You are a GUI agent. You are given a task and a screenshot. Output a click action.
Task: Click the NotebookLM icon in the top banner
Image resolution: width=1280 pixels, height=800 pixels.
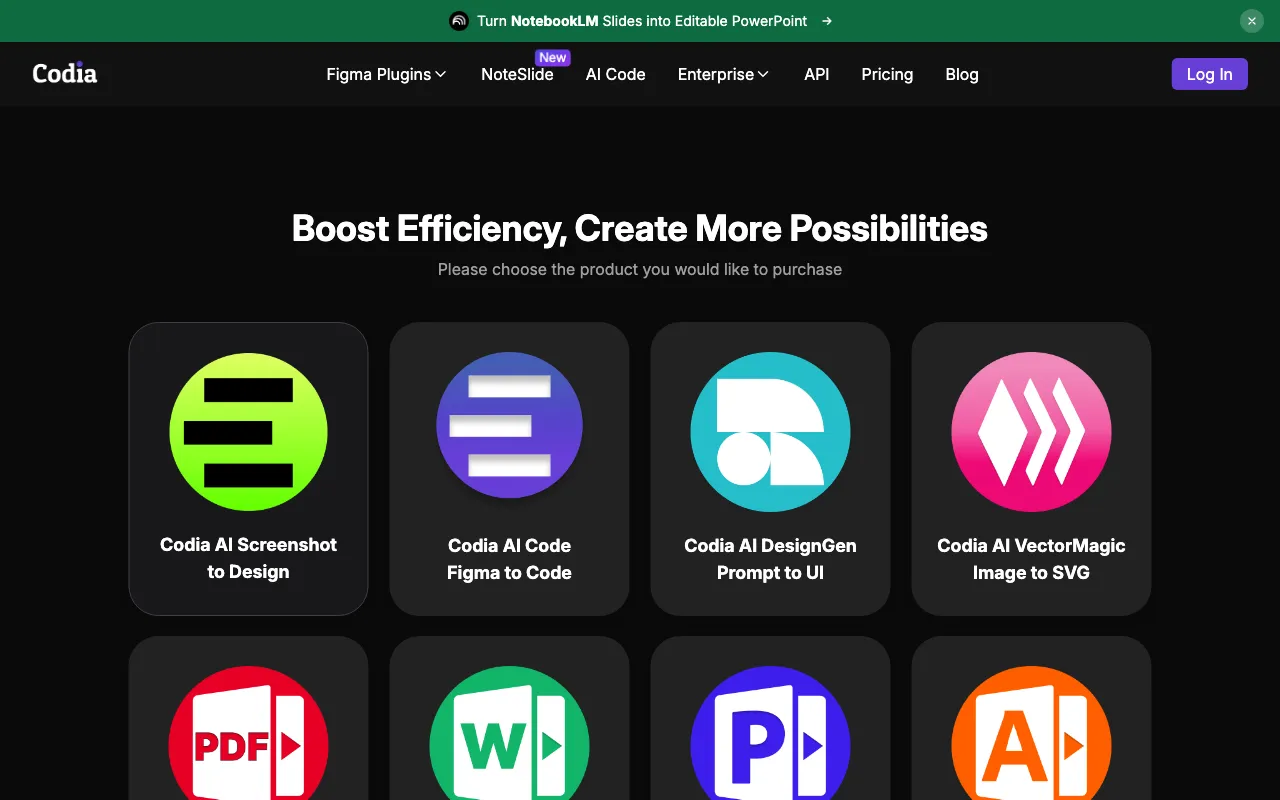pyautogui.click(x=459, y=21)
